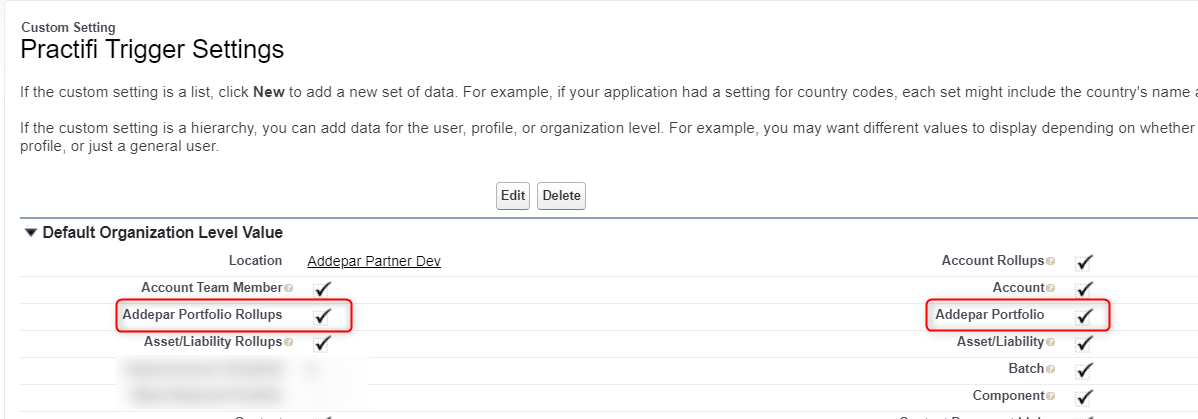Open help icon next to Component
The width and height of the screenshot is (1198, 419).
1050,396
